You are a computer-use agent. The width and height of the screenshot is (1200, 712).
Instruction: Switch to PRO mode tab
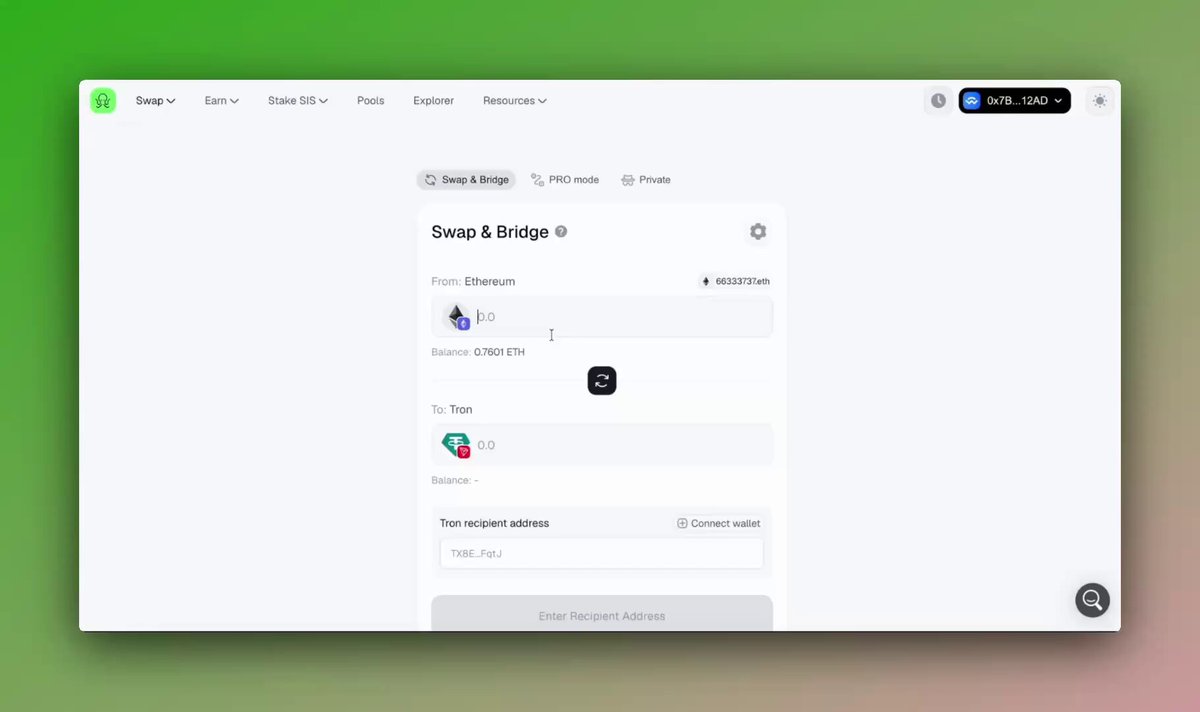565,180
